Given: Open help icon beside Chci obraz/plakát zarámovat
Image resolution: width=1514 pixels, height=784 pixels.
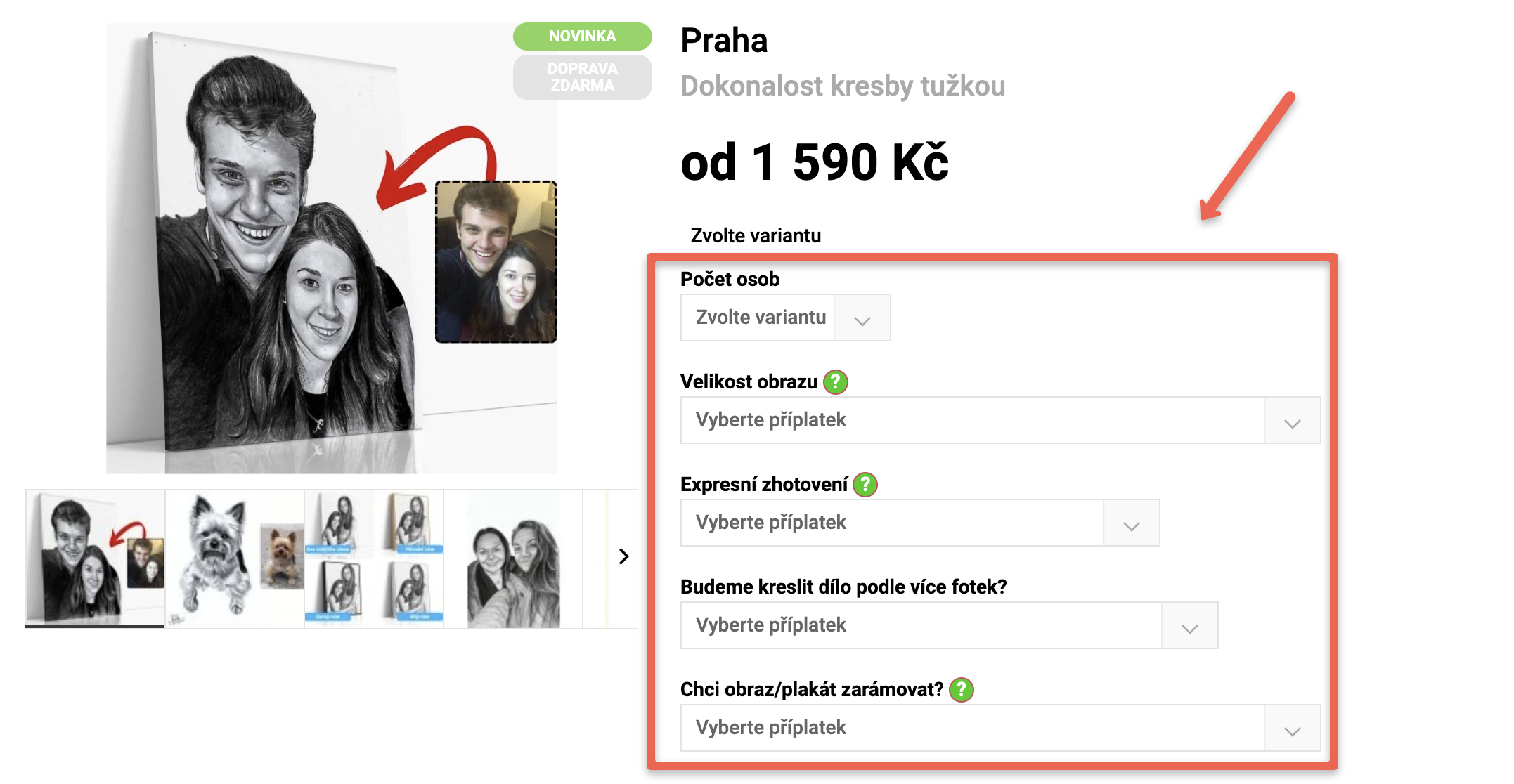Looking at the screenshot, I should 961,690.
